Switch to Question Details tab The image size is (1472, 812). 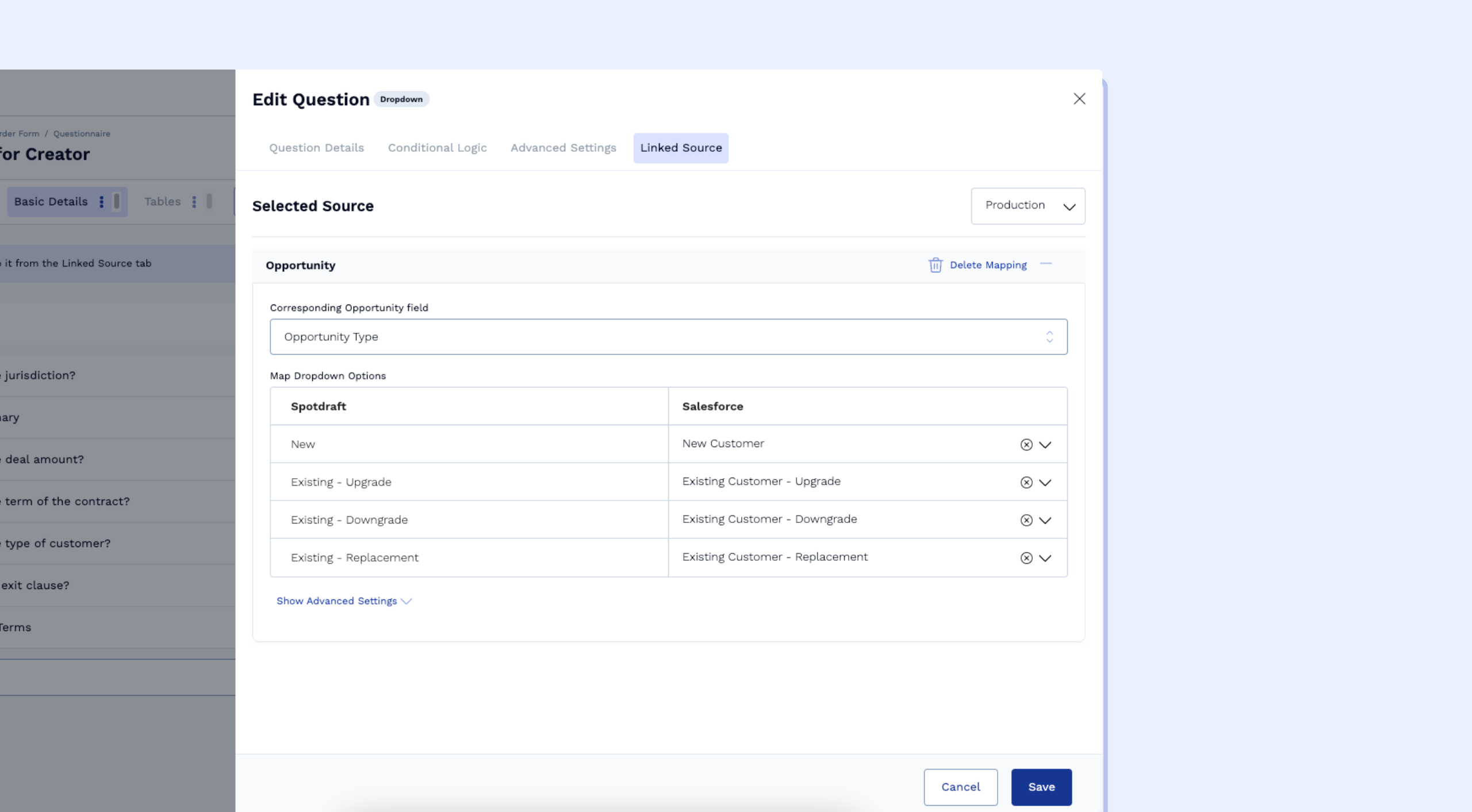pyautogui.click(x=316, y=148)
